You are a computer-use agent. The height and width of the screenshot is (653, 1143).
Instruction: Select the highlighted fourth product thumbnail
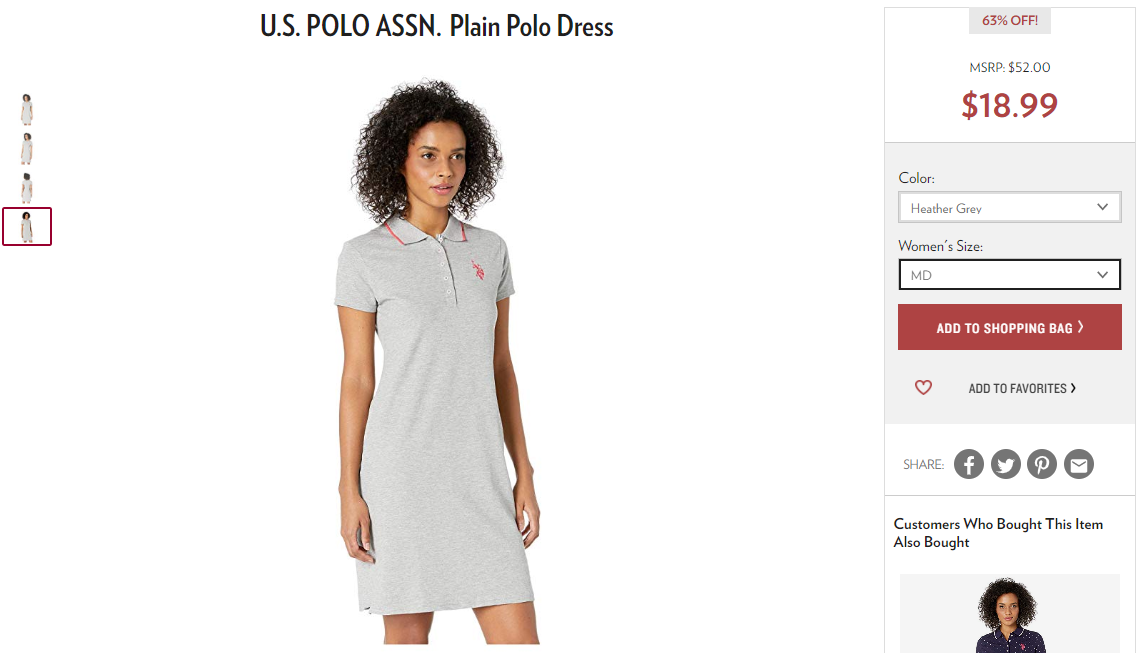pos(27,227)
